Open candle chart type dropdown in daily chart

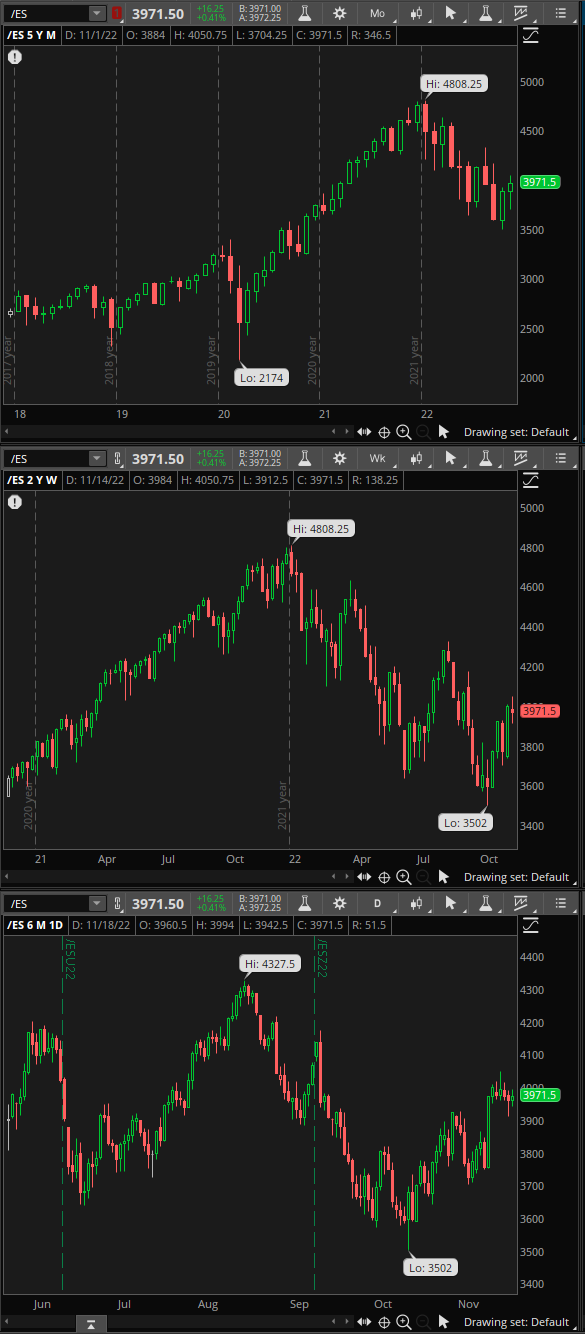(418, 903)
